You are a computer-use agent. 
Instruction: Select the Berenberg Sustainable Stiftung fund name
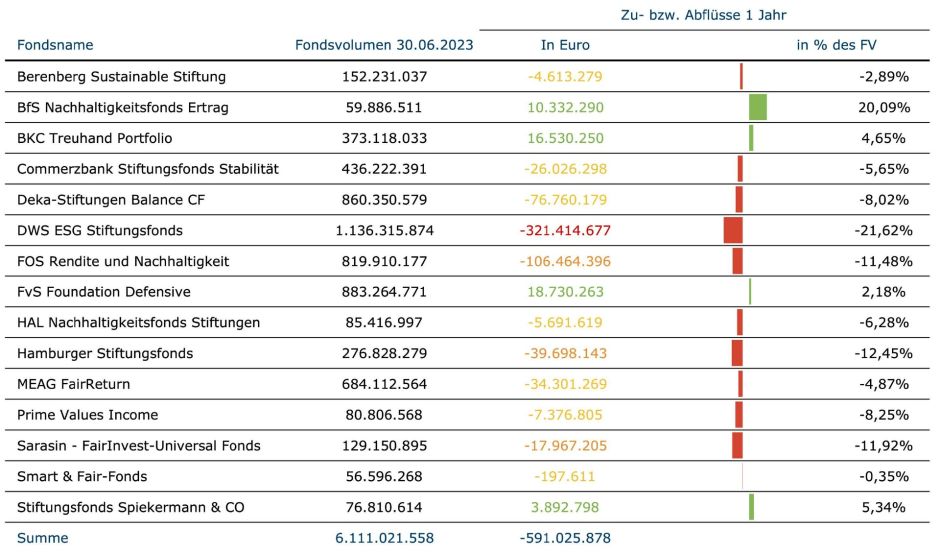[122, 76]
